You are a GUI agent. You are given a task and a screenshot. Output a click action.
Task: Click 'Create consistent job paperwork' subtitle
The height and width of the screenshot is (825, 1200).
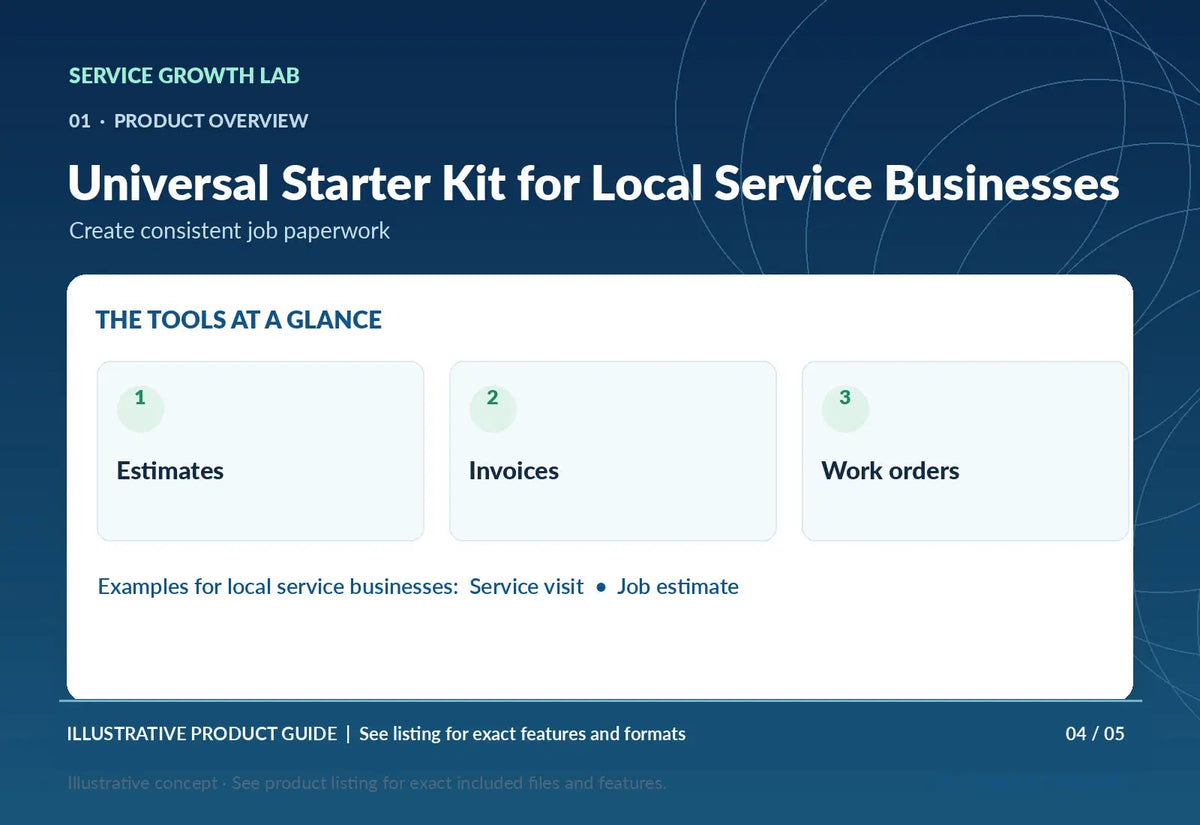click(x=229, y=231)
